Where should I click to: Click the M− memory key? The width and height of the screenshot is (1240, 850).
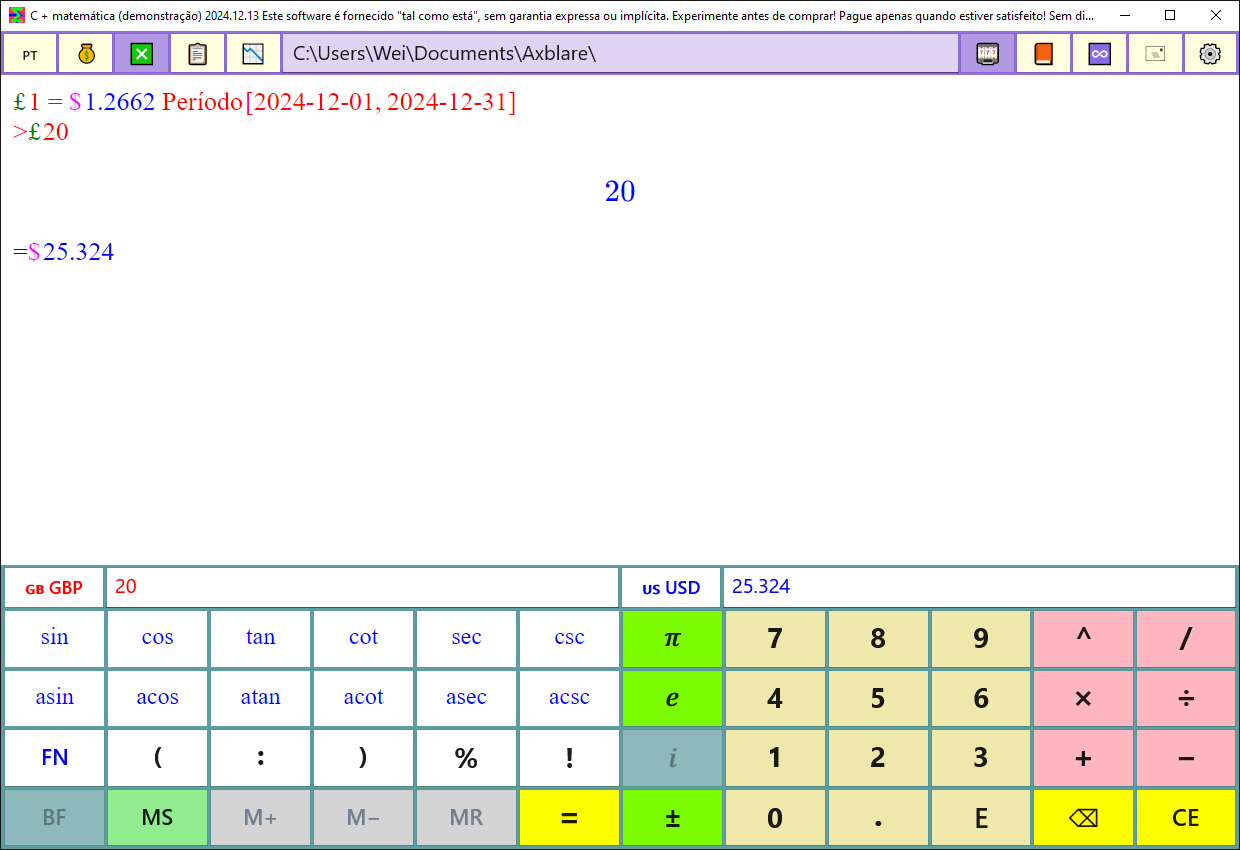[364, 818]
